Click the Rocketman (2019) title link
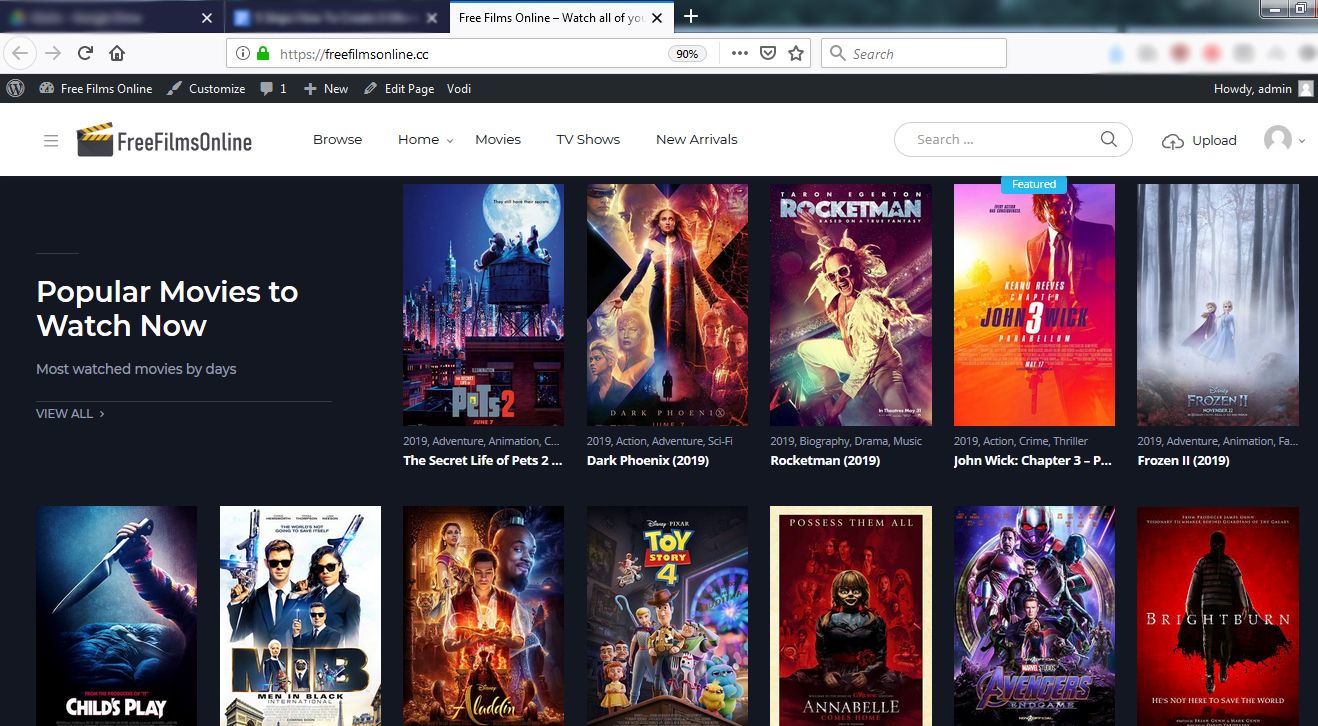 [x=825, y=461]
